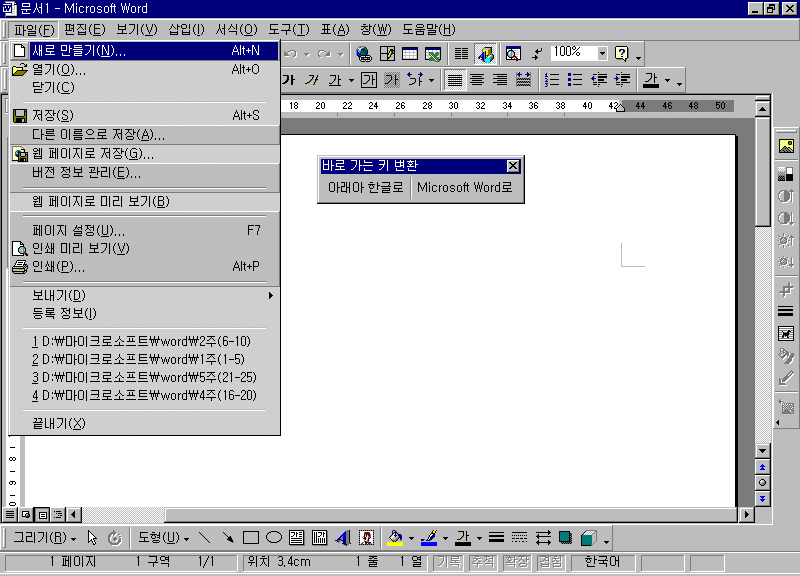Apply black font color on drawing toolbar
800x576 pixels.
point(463,538)
